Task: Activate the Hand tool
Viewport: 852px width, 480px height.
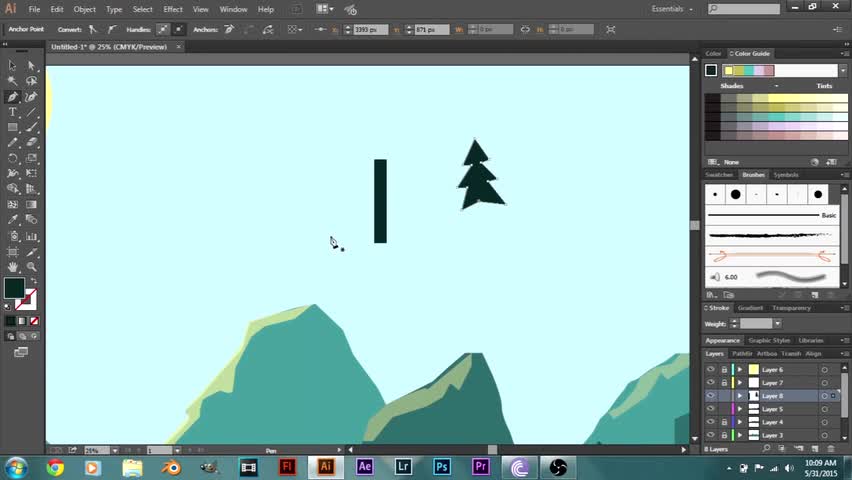Action: click(12, 267)
